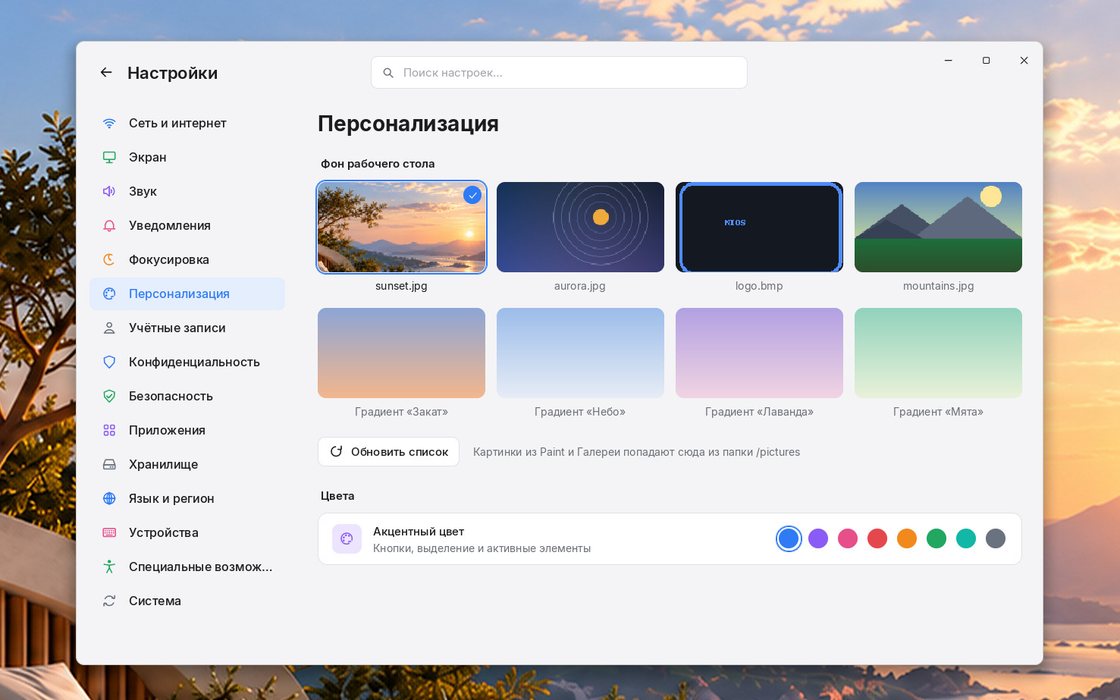Open Звук settings

coord(187,191)
